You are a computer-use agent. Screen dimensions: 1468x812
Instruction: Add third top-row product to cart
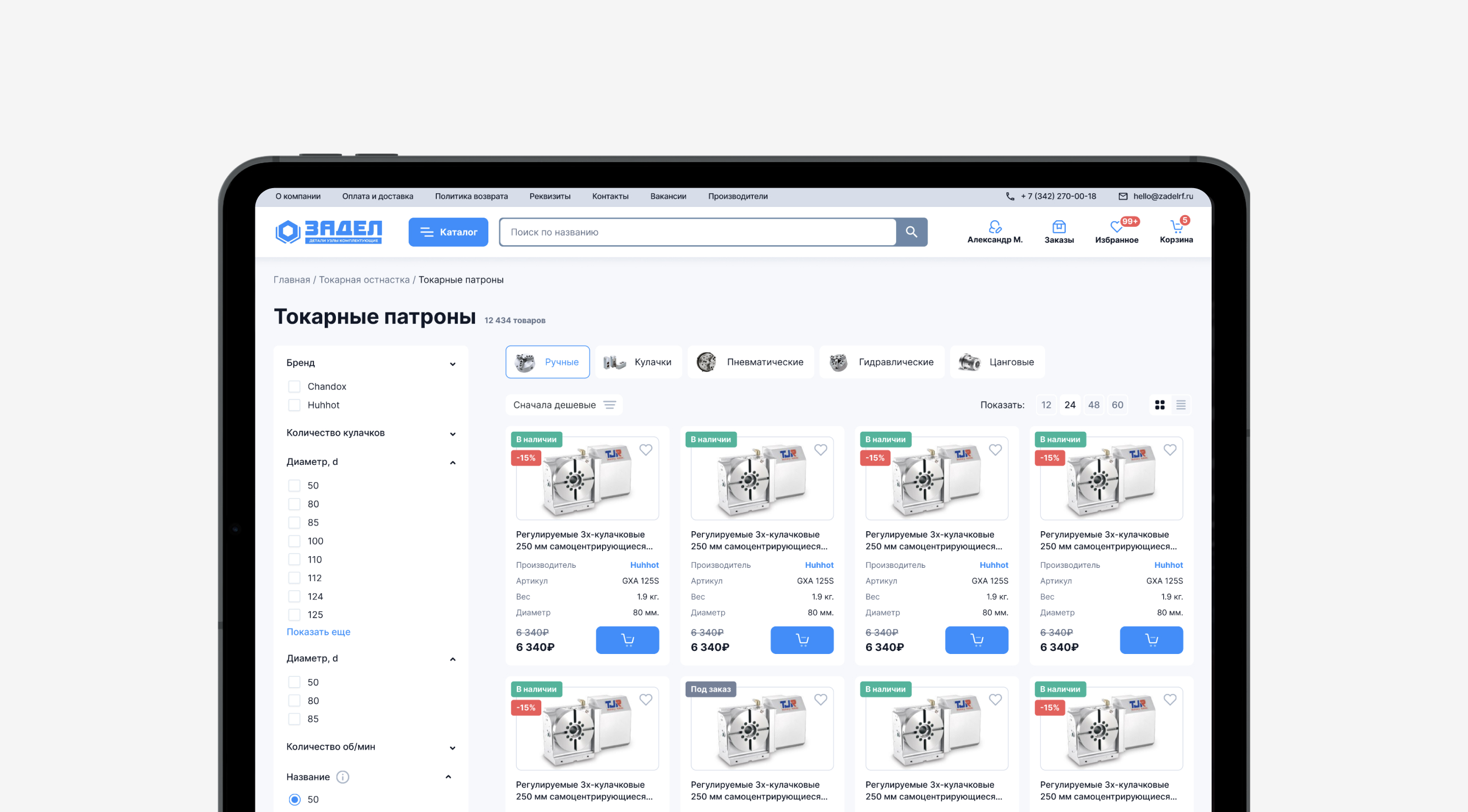click(x=977, y=640)
